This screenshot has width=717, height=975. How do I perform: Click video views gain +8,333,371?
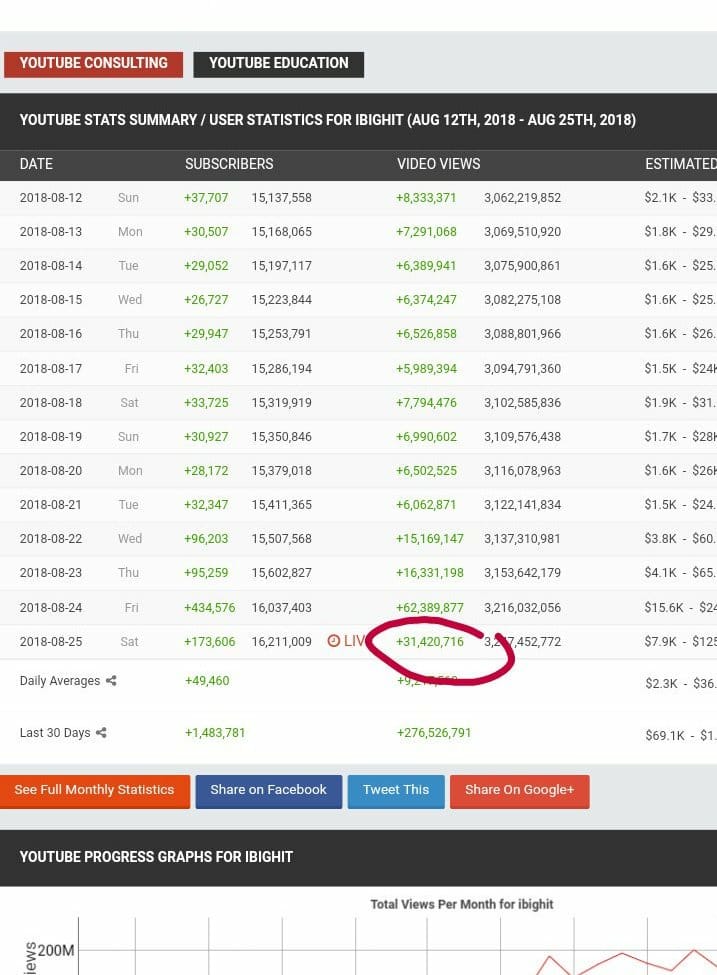(x=426, y=198)
